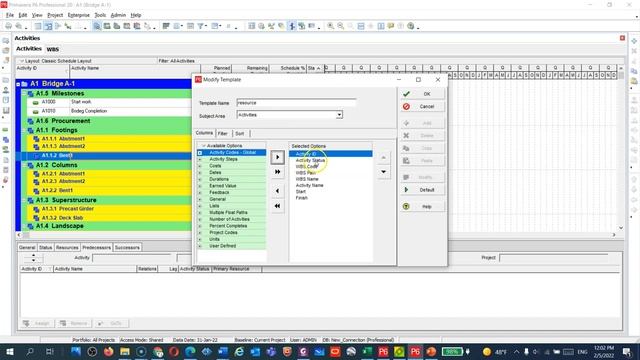Open Firefox from the taskbar
Image resolution: width=640 pixels, height=360 pixels.
pos(109,351)
